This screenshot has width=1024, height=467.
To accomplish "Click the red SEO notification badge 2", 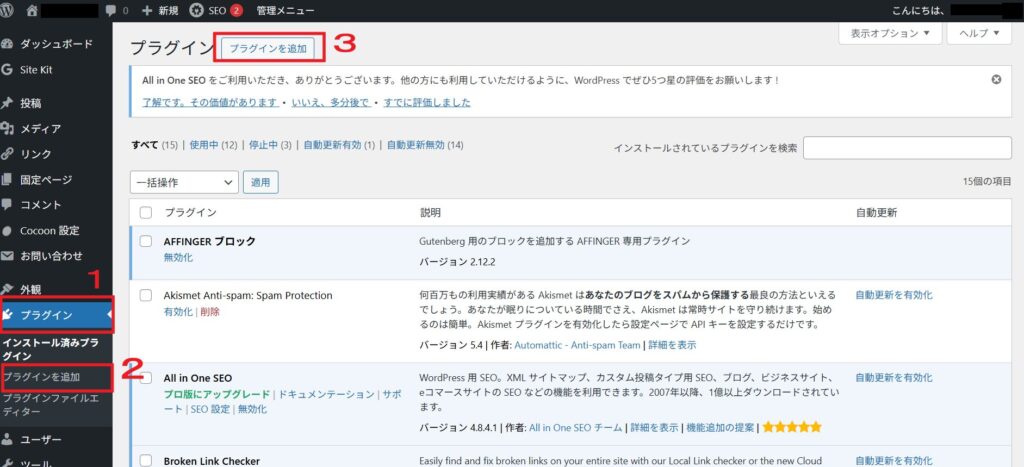I will [236, 10].
